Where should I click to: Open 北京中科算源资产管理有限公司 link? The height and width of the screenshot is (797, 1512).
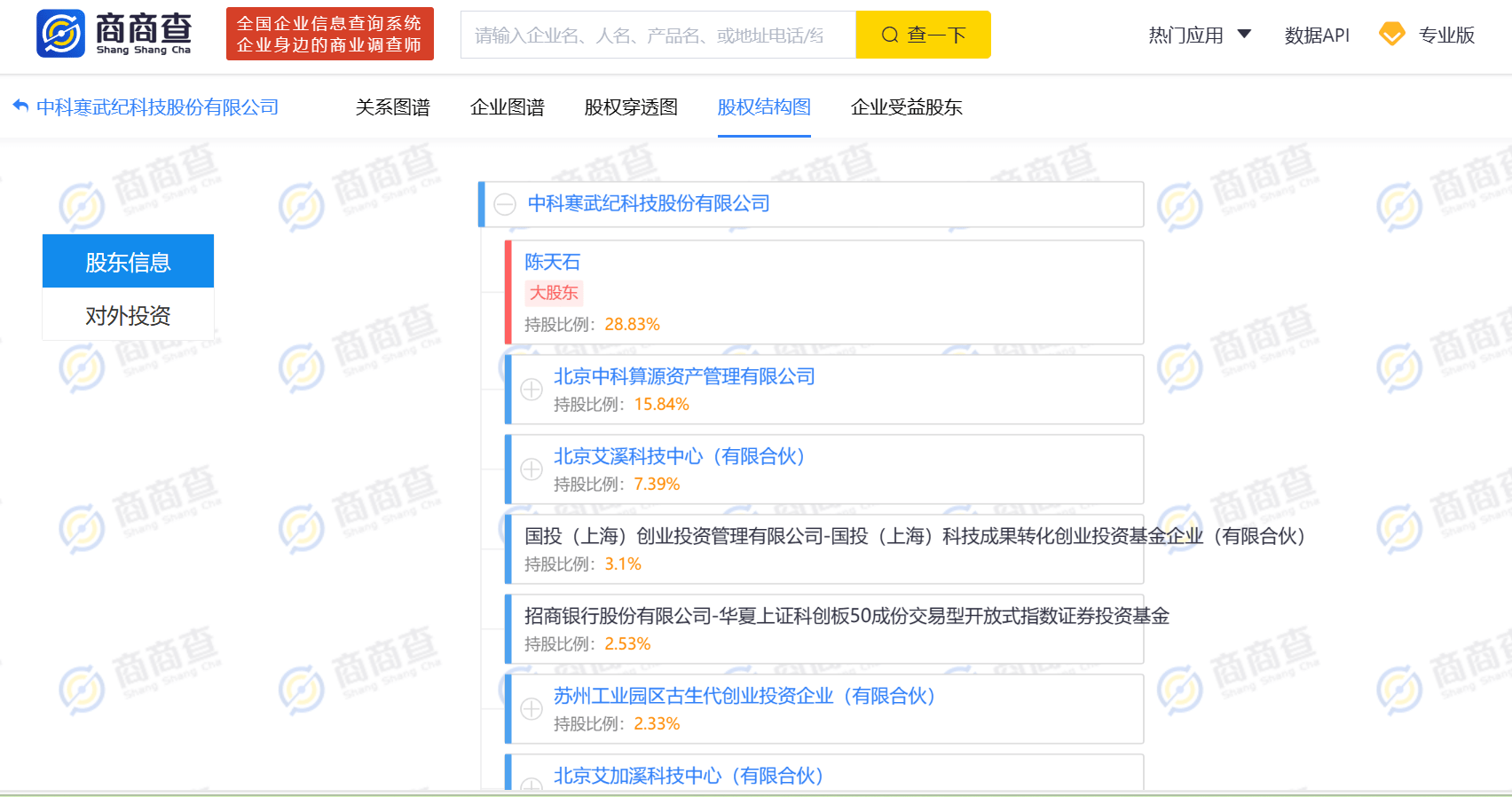684,376
